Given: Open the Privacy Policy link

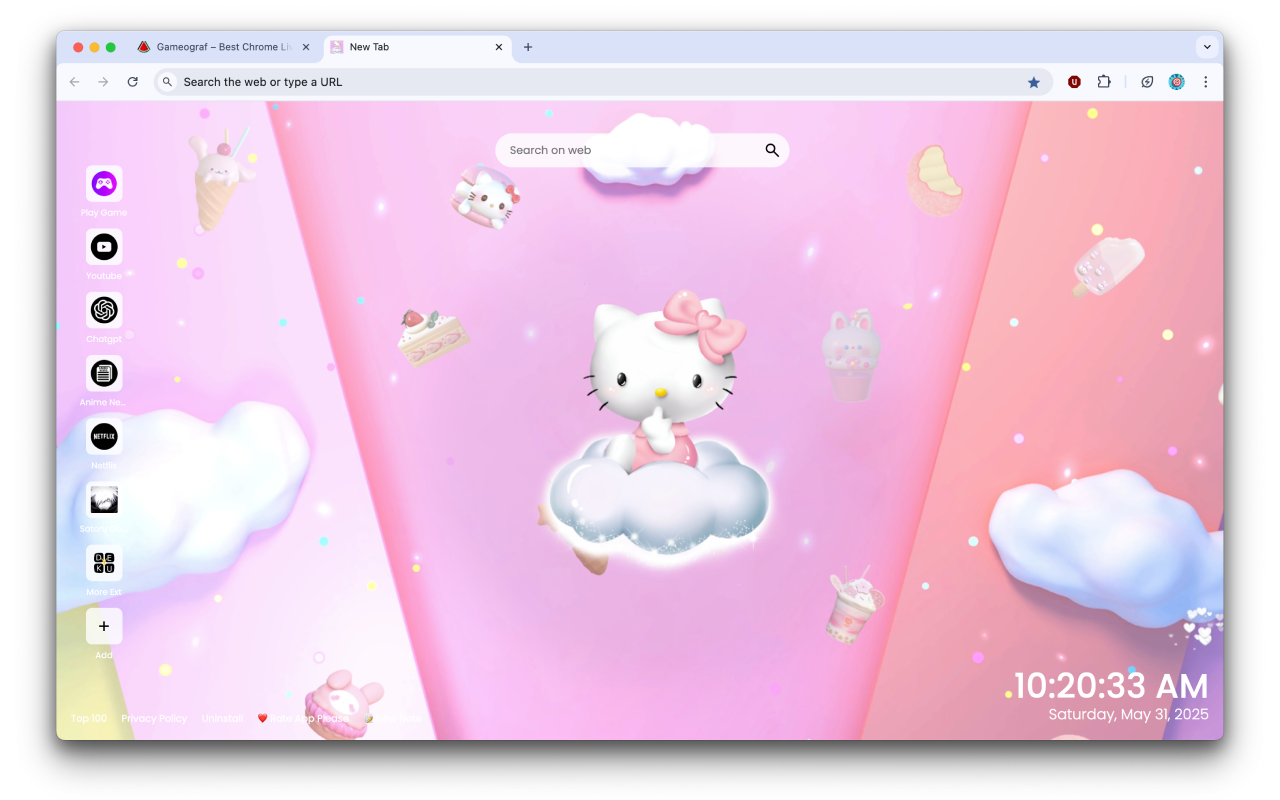Looking at the screenshot, I should pyautogui.click(x=154, y=718).
